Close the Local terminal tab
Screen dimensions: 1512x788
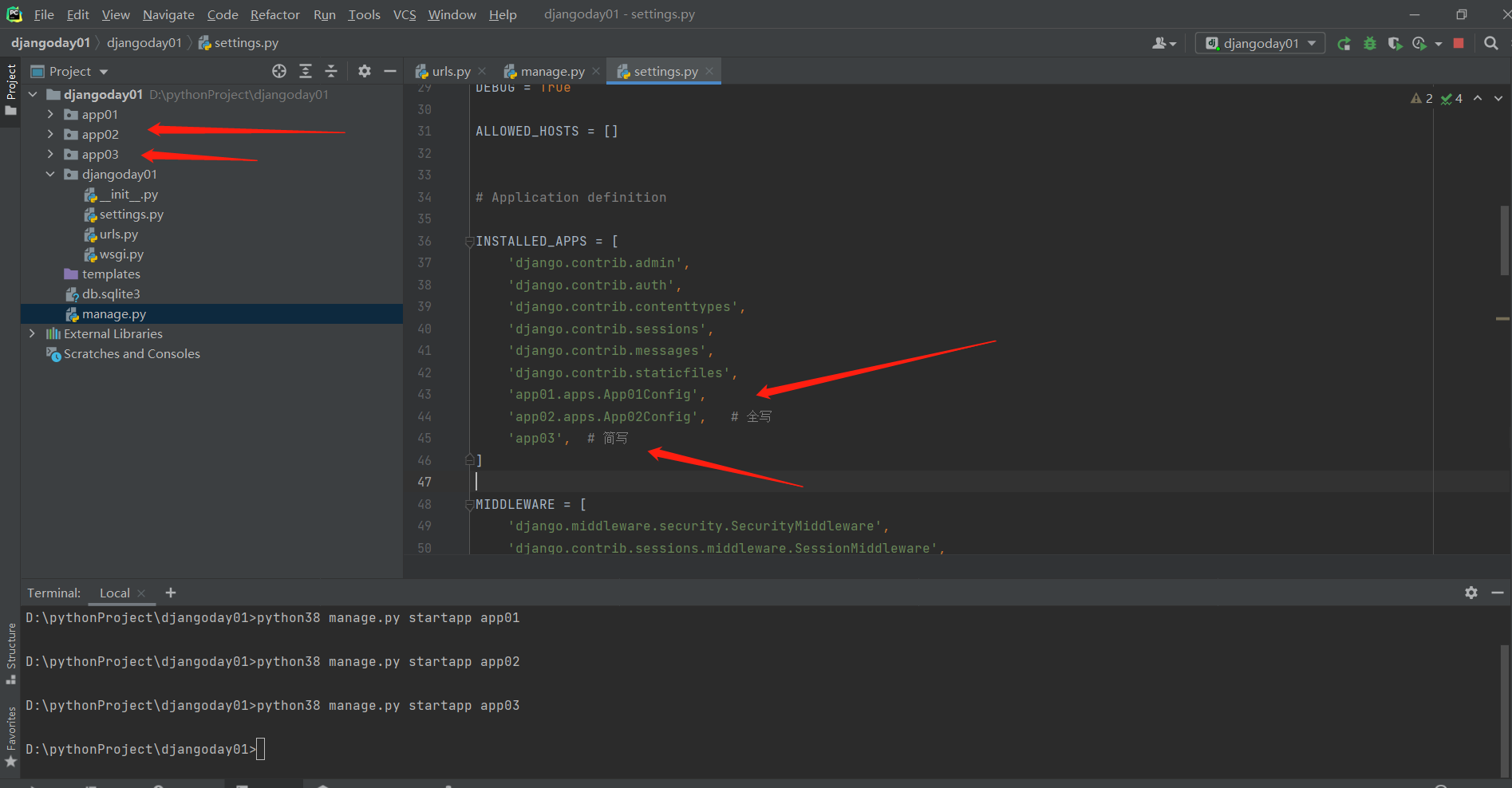point(141,593)
